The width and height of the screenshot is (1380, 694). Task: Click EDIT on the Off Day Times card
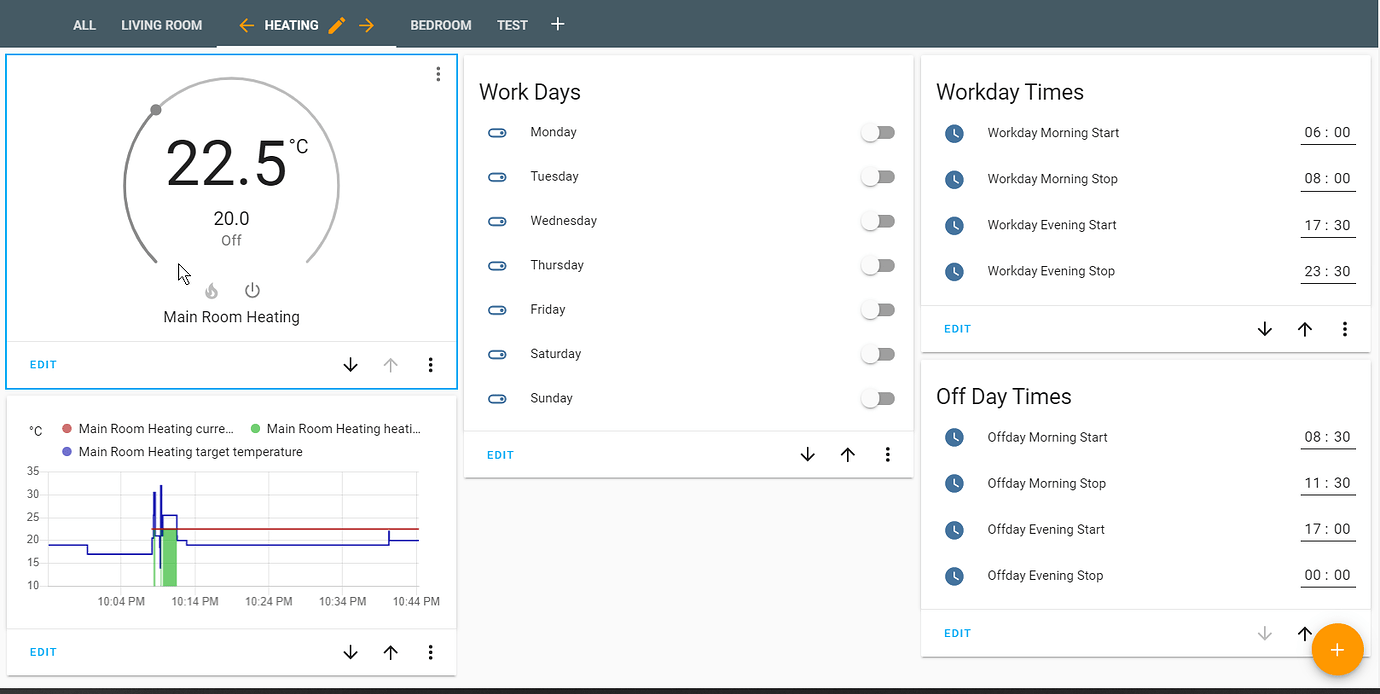coord(957,633)
